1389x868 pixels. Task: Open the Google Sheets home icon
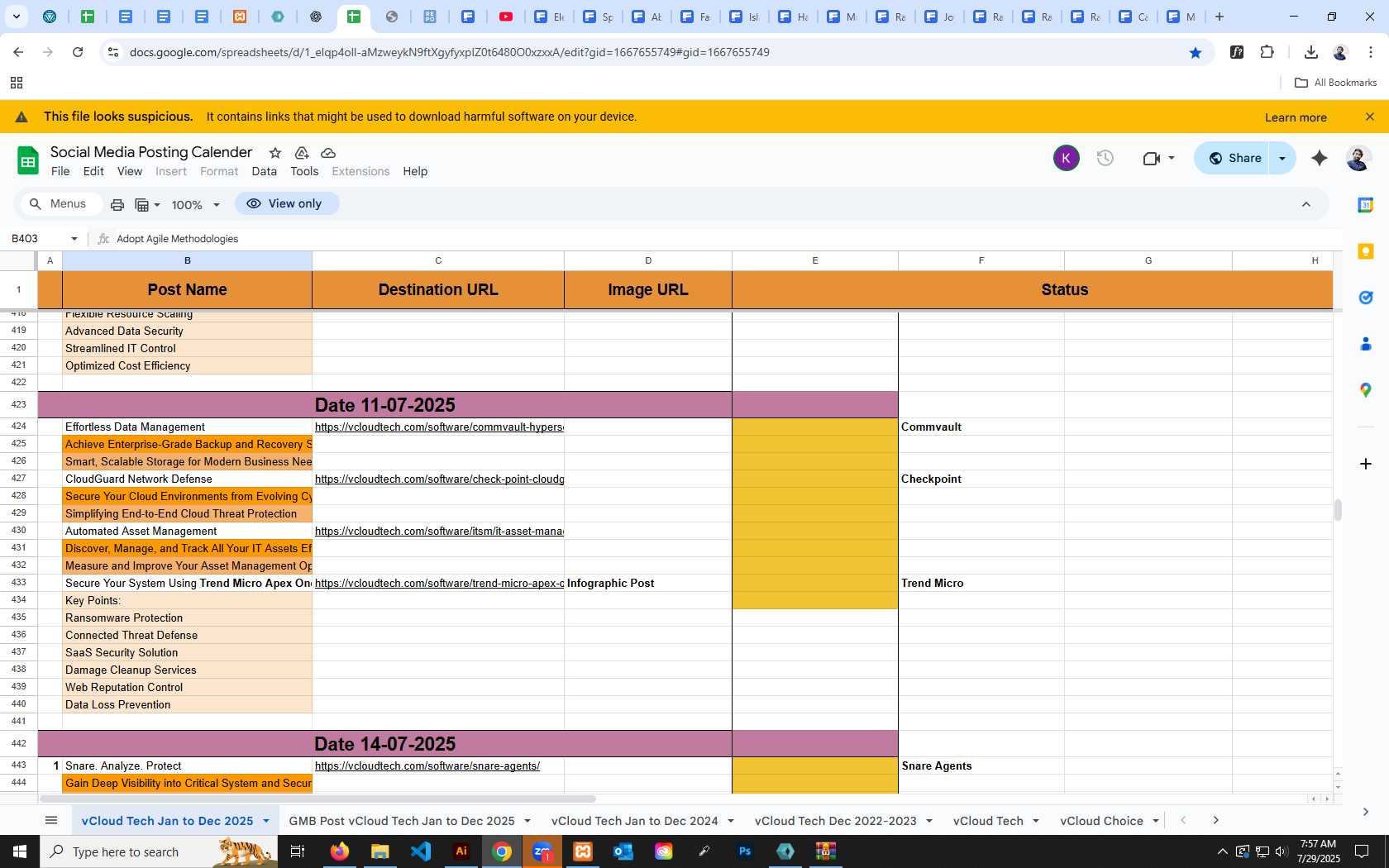(28, 160)
